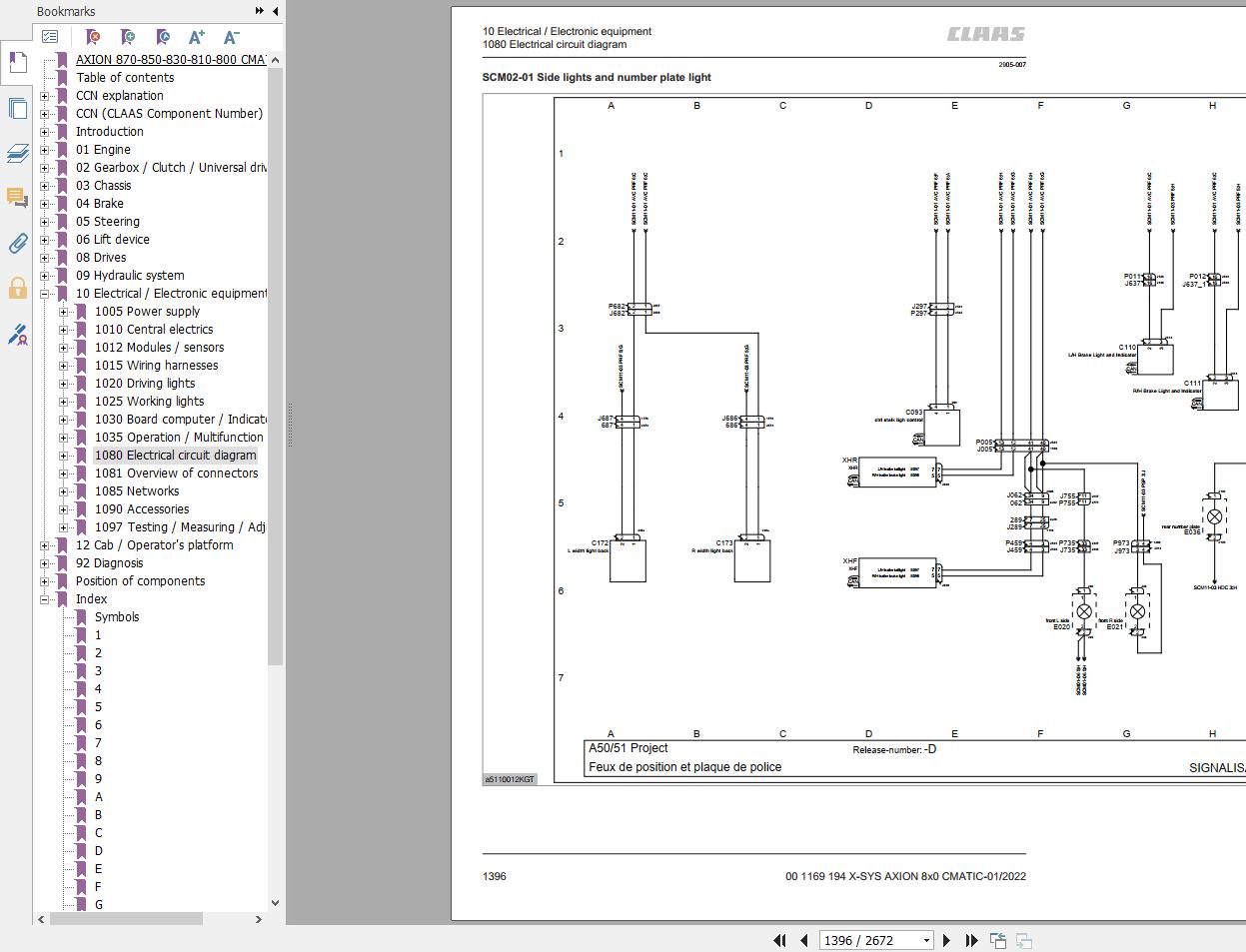
Task: Open AXION 870-850-830-810-800 root bookmark
Action: [x=171, y=60]
